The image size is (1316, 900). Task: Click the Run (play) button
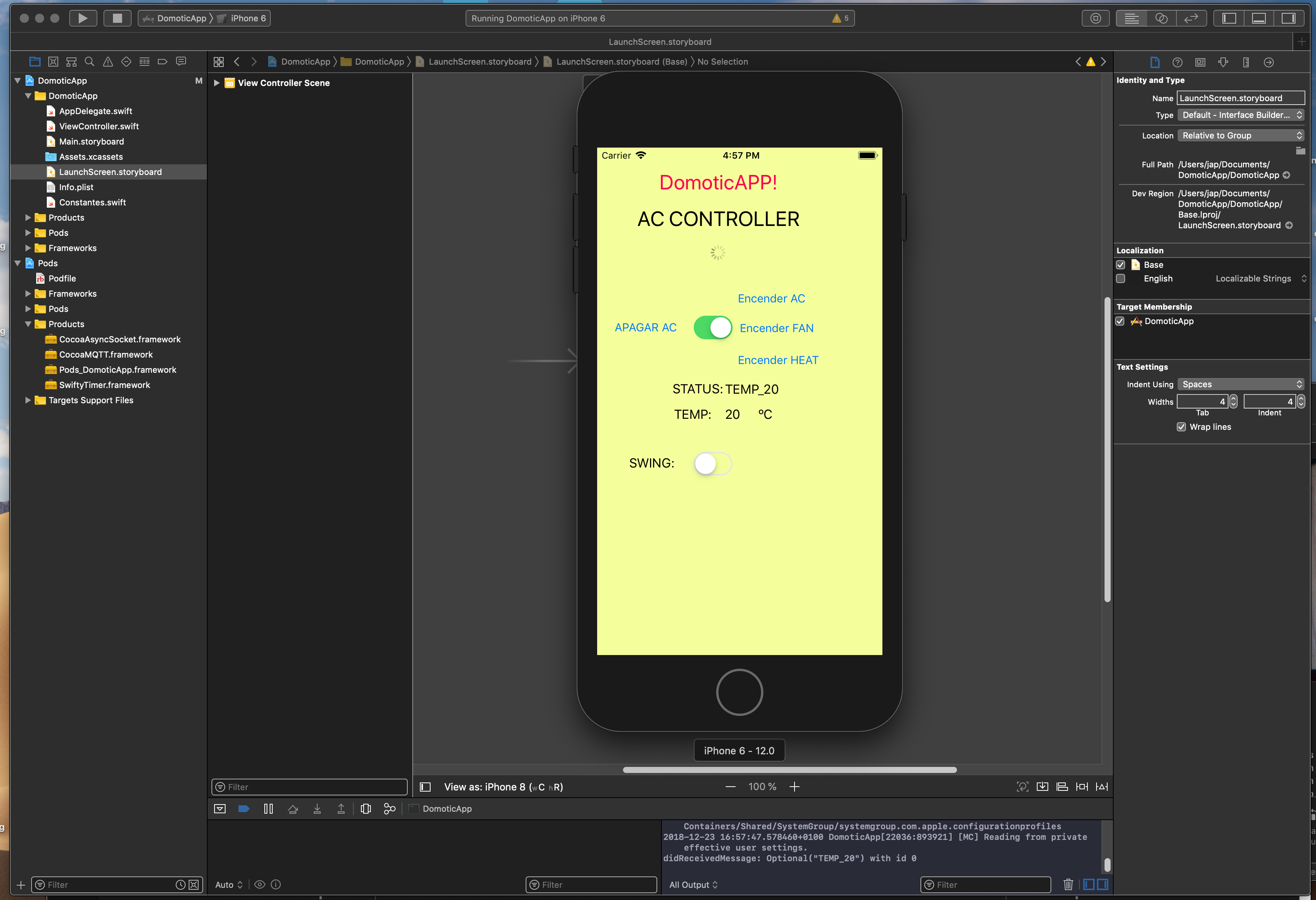pyautogui.click(x=83, y=18)
